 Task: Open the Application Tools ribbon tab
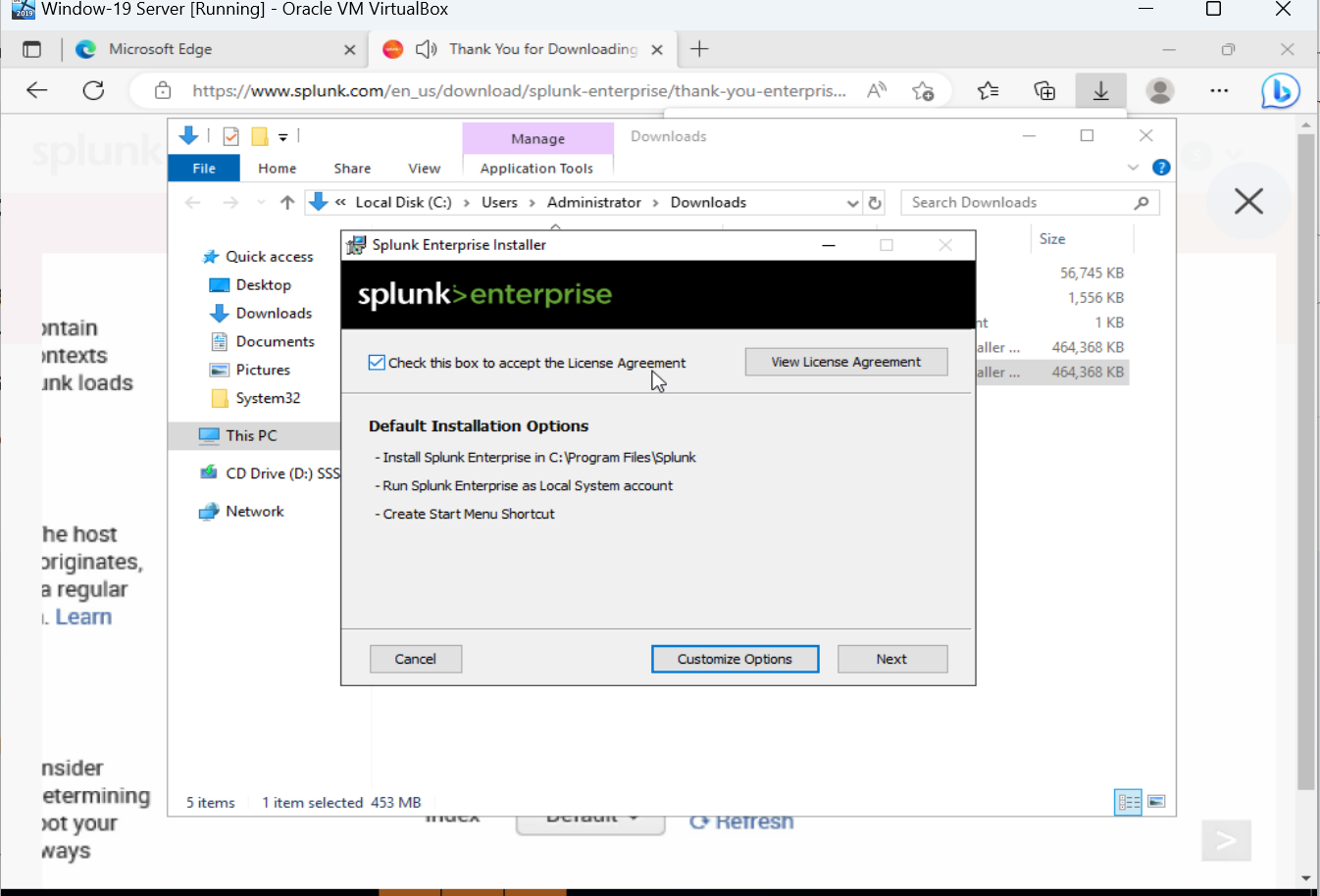[x=536, y=169]
